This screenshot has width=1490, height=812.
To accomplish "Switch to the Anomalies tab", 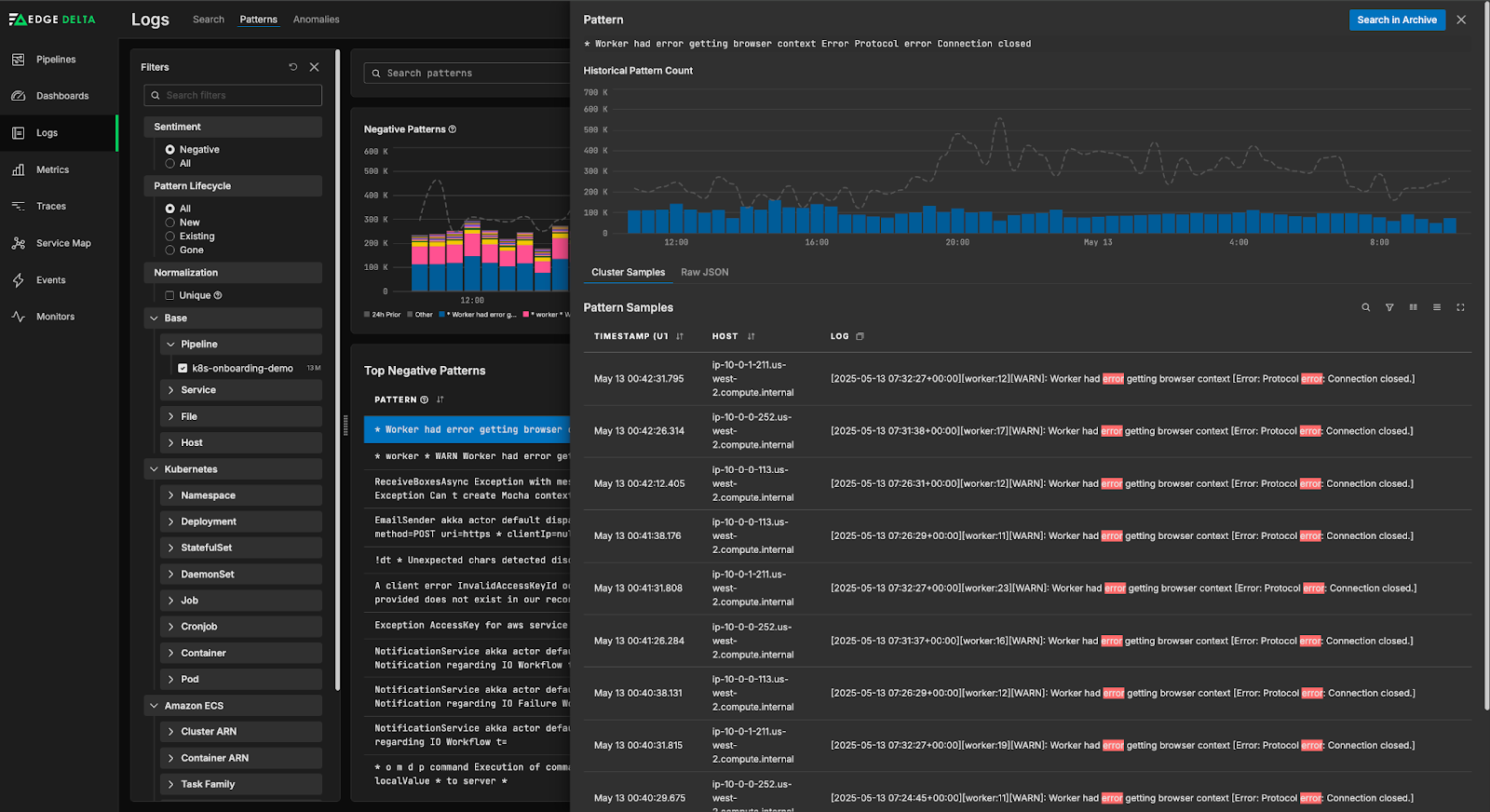I will pos(316,20).
